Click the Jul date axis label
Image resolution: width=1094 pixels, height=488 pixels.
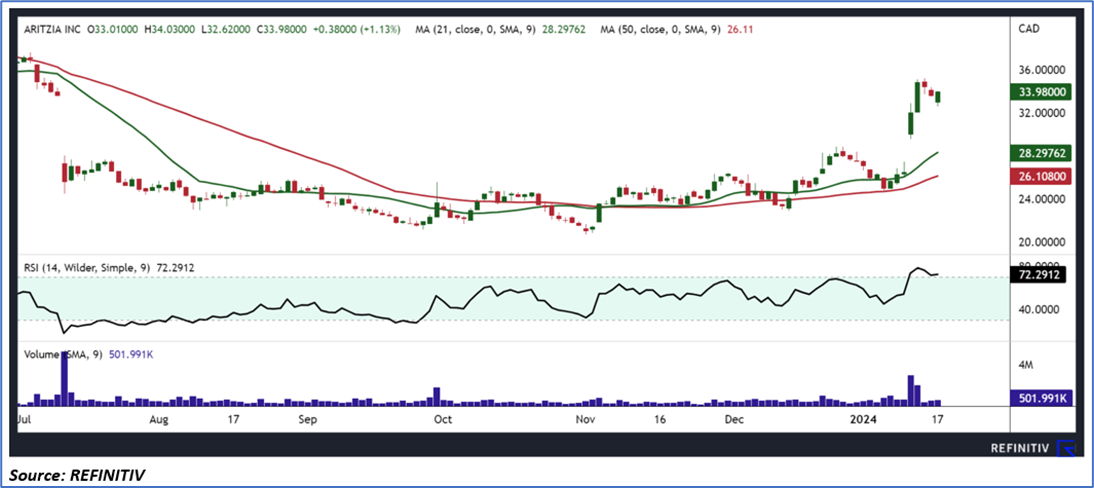(23, 420)
